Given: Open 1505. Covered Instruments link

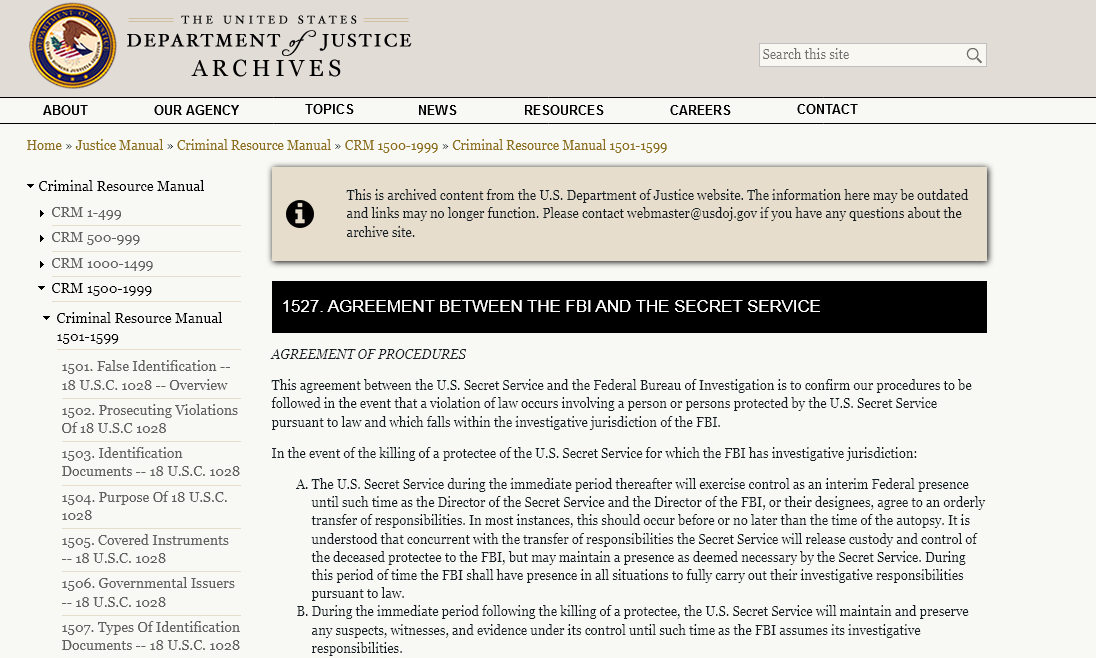Looking at the screenshot, I should click(145, 549).
